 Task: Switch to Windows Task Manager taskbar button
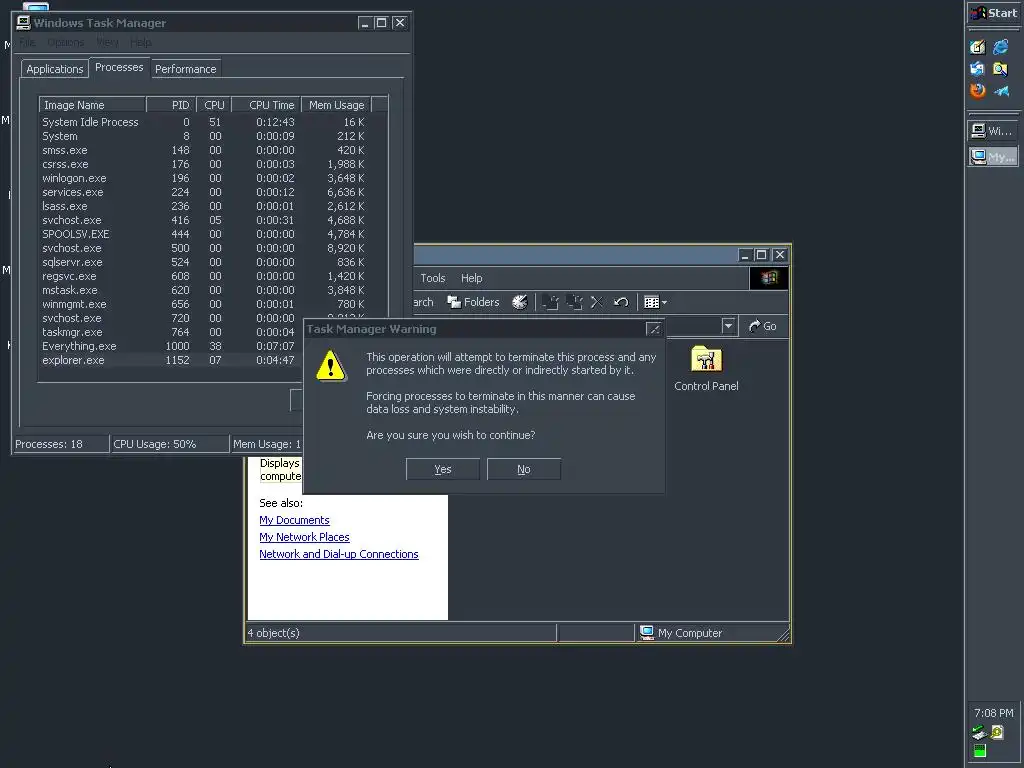pyautogui.click(x=992, y=131)
